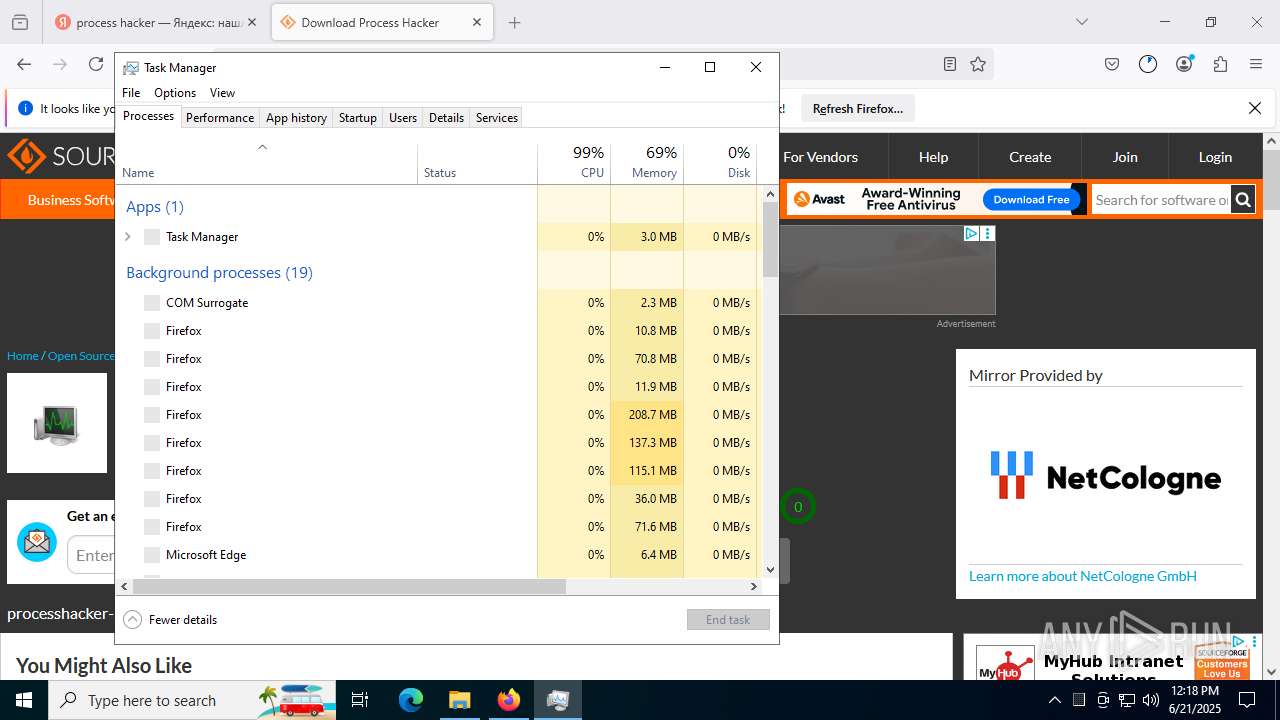Bookmark this page with star icon

click(978, 64)
